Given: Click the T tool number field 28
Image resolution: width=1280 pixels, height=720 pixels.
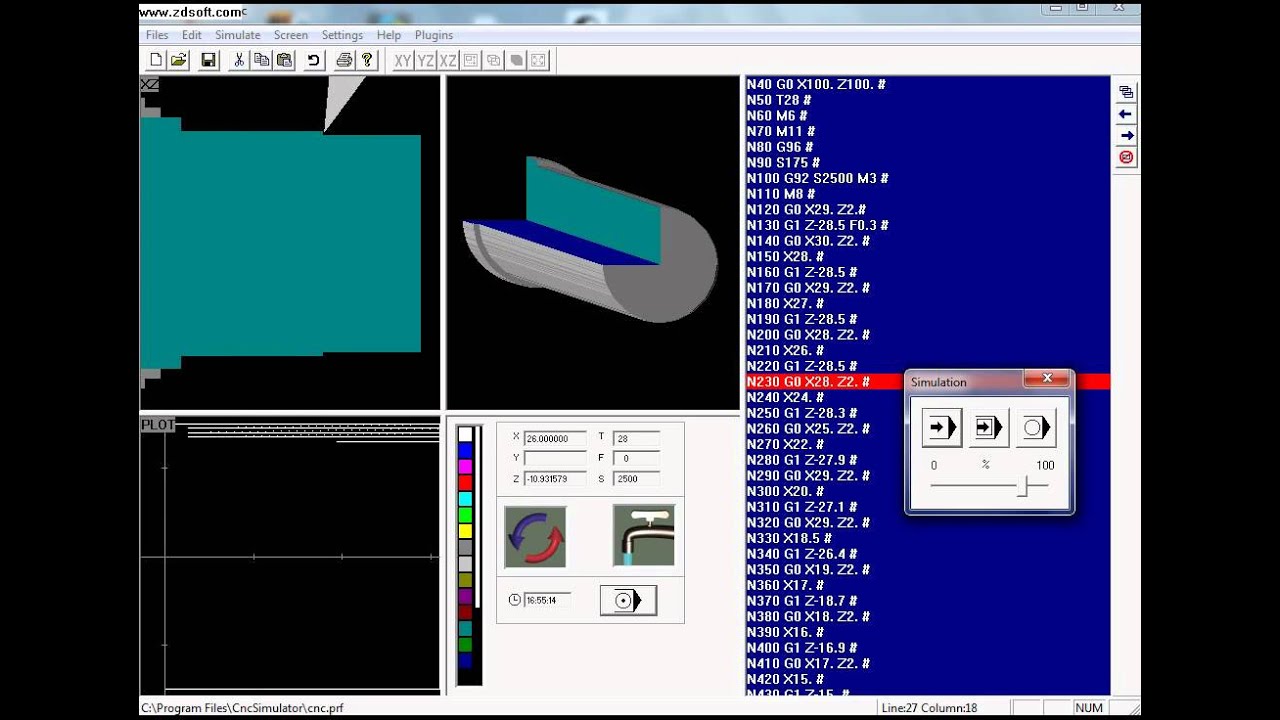Looking at the screenshot, I should point(636,438).
